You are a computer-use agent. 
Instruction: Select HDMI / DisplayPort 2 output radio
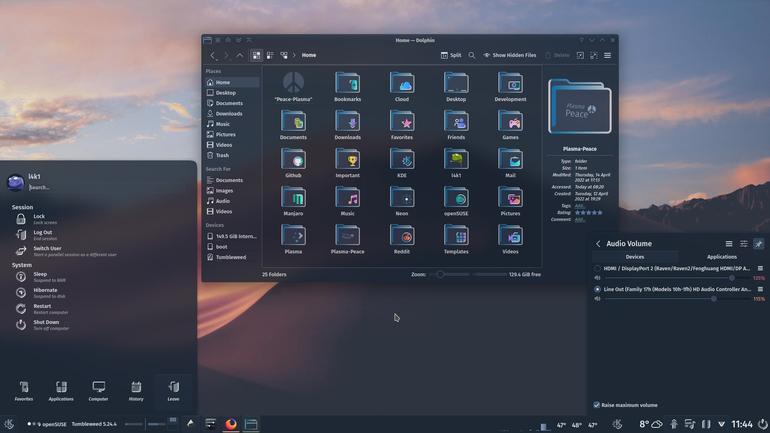(x=597, y=269)
